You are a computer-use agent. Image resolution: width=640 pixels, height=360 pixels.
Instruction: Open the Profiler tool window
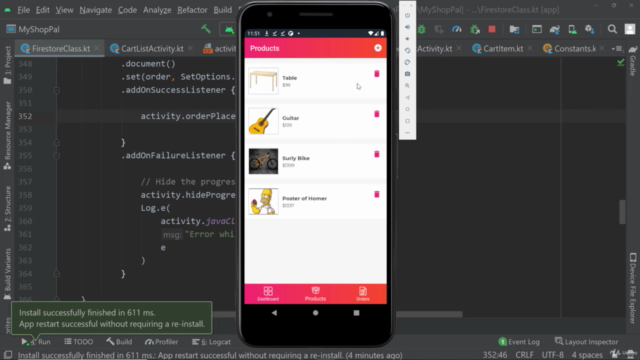tap(161, 342)
